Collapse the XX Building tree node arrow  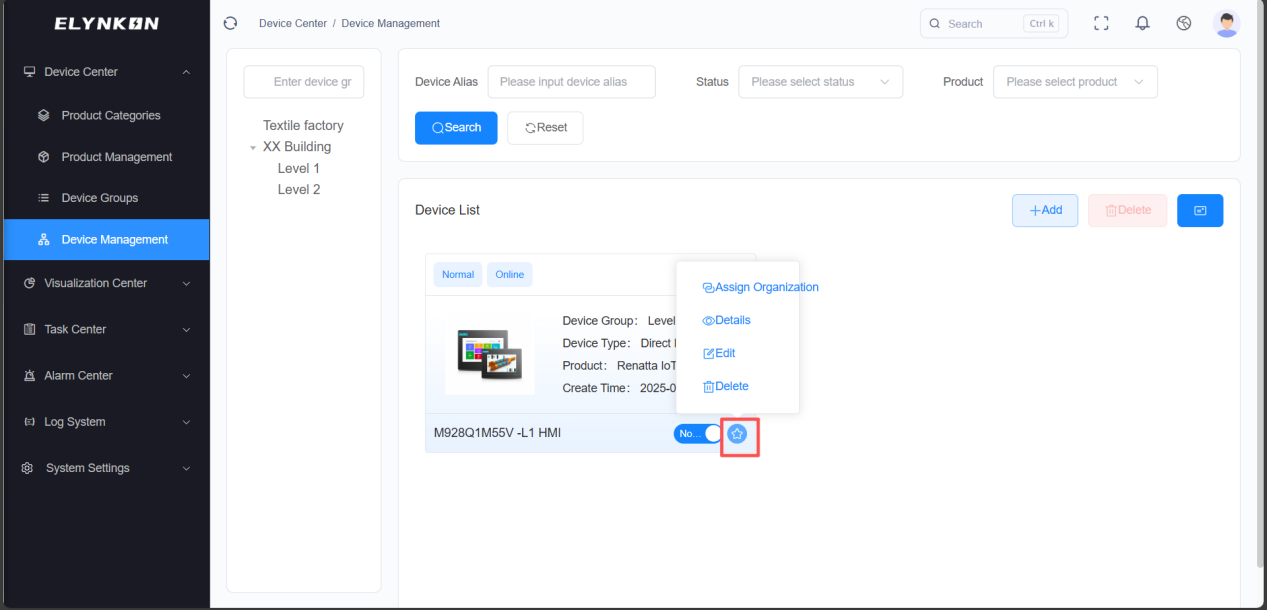coord(253,147)
